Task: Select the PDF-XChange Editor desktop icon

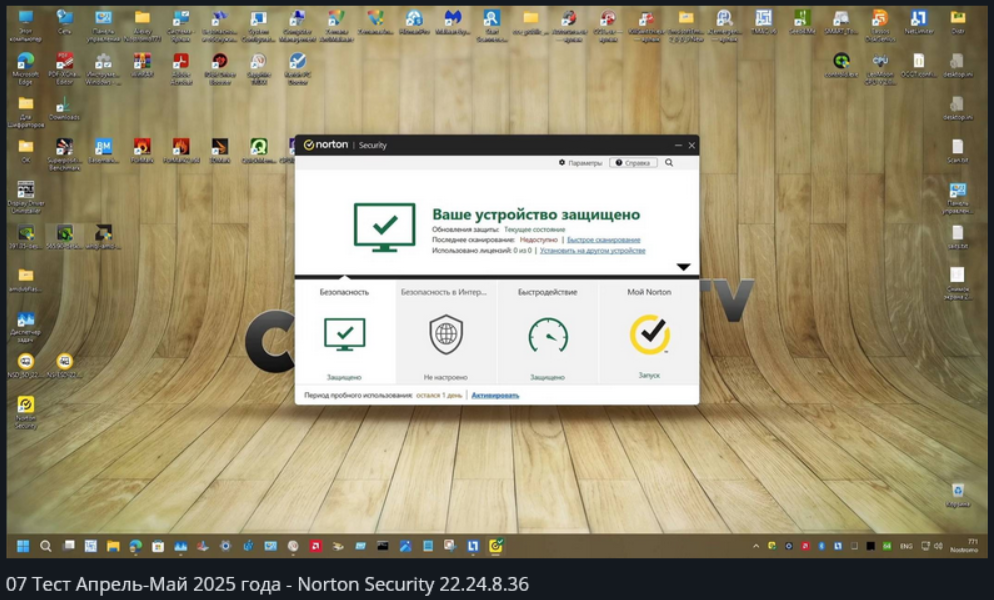Action: click(64, 68)
